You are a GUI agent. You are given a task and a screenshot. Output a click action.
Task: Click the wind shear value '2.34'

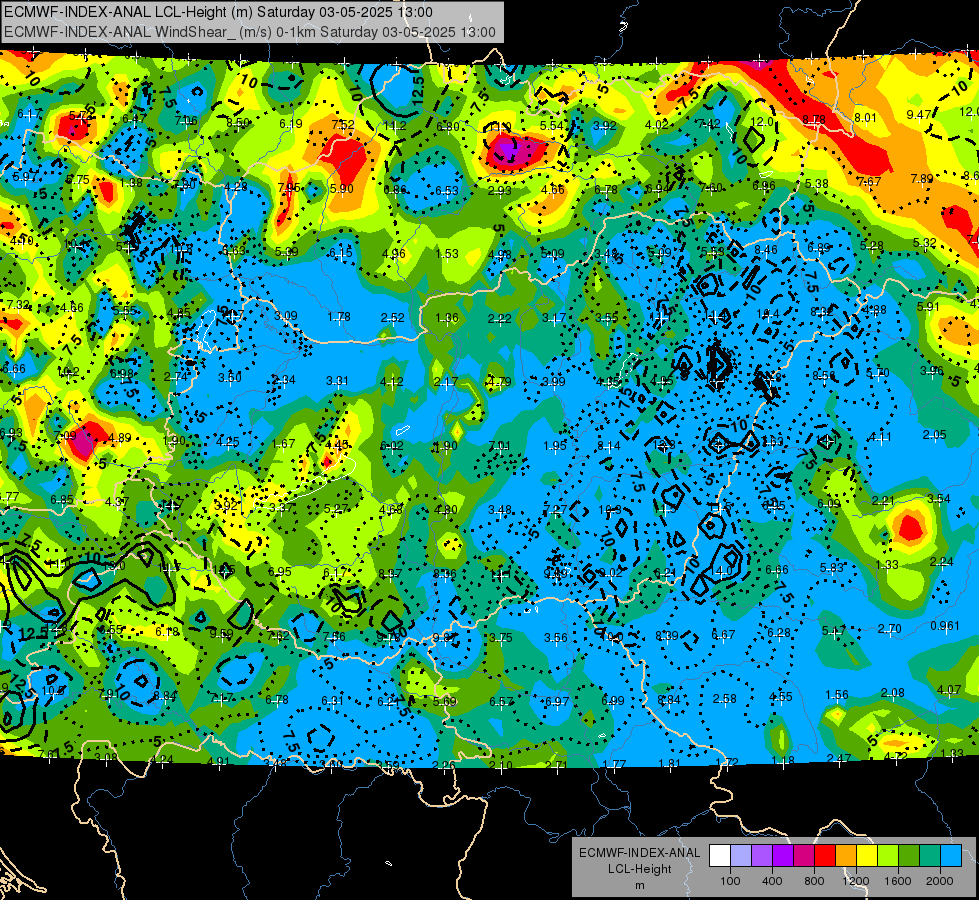pos(284,380)
